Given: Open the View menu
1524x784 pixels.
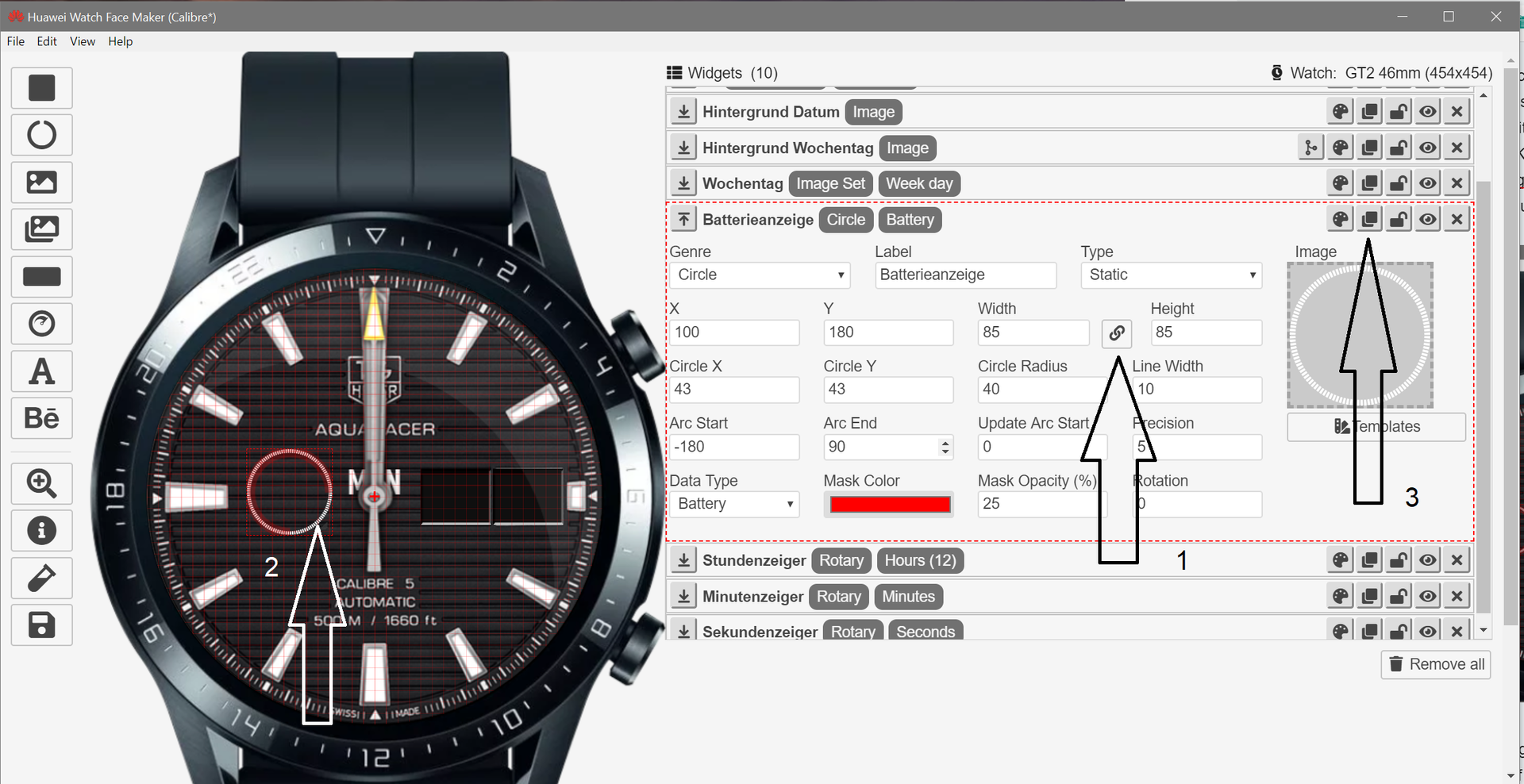Looking at the screenshot, I should [83, 41].
